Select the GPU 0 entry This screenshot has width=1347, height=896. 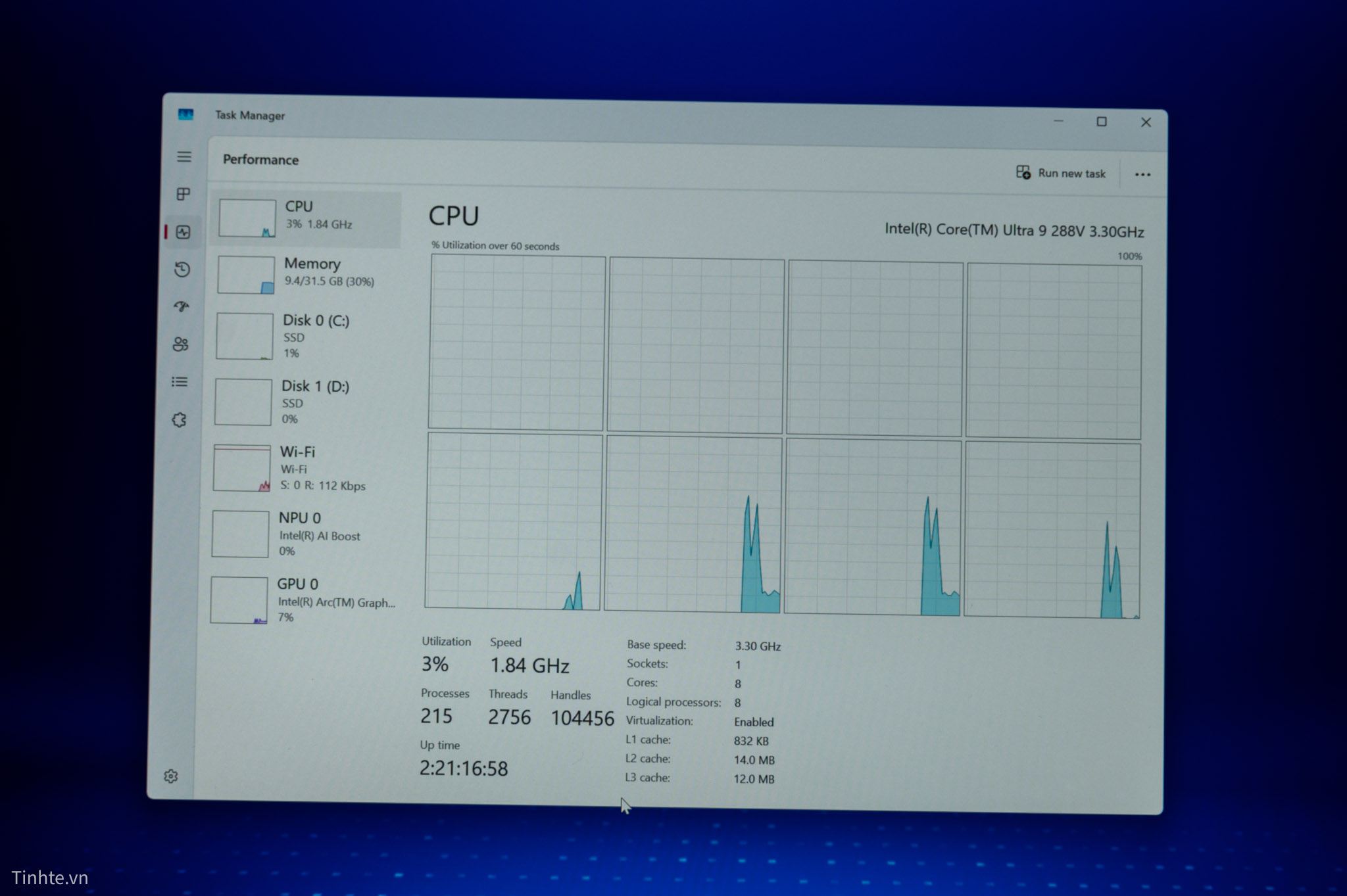pos(298,600)
